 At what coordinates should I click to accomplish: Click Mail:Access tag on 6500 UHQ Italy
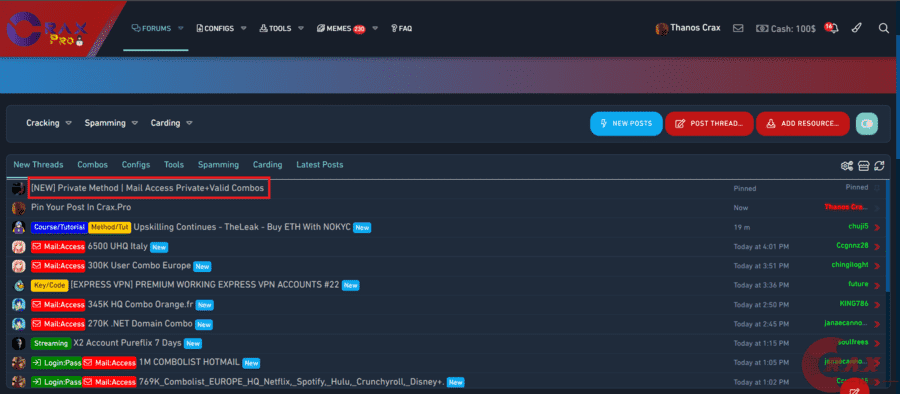pos(58,247)
